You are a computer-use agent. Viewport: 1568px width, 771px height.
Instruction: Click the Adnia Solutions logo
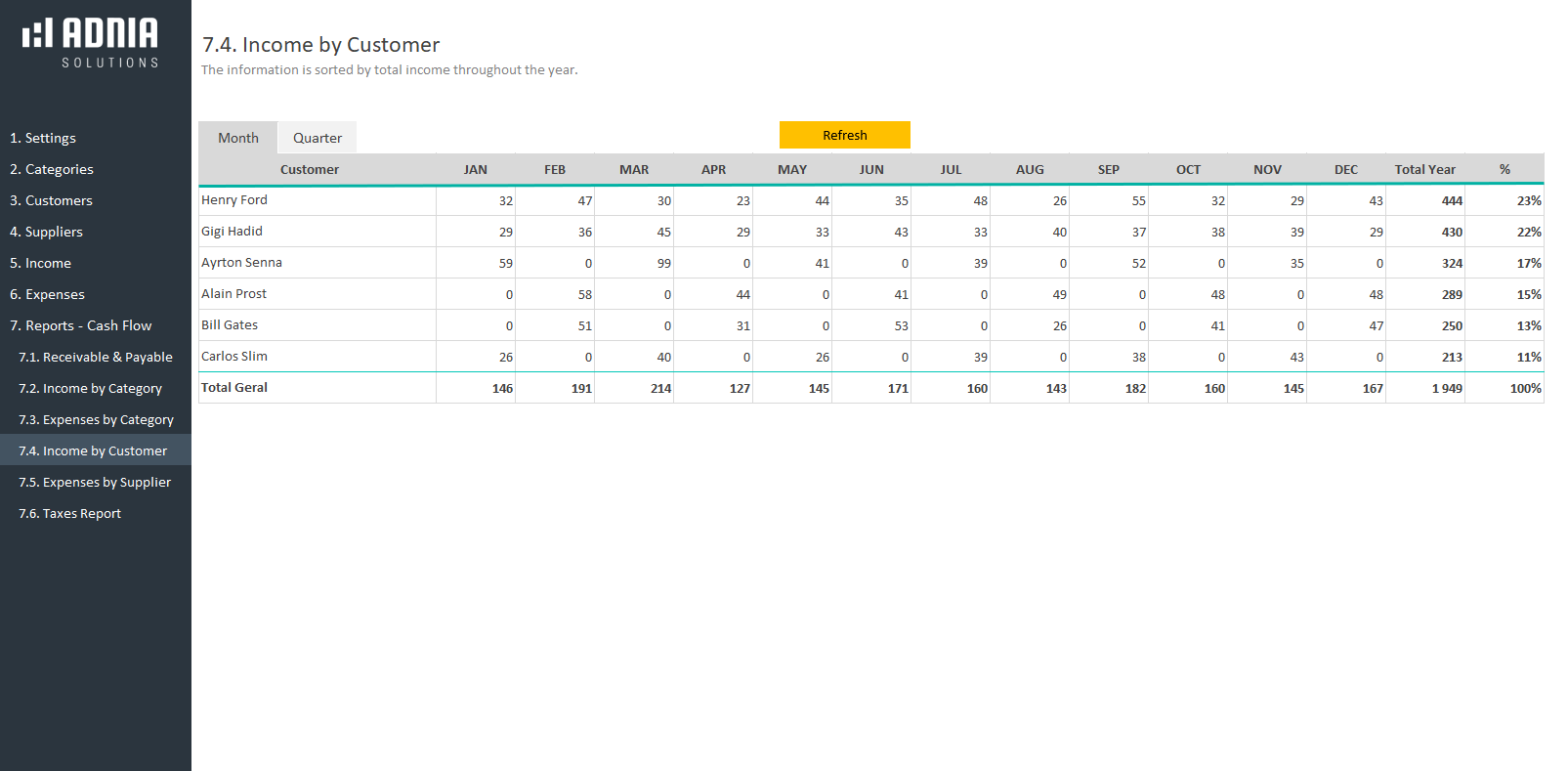(91, 43)
